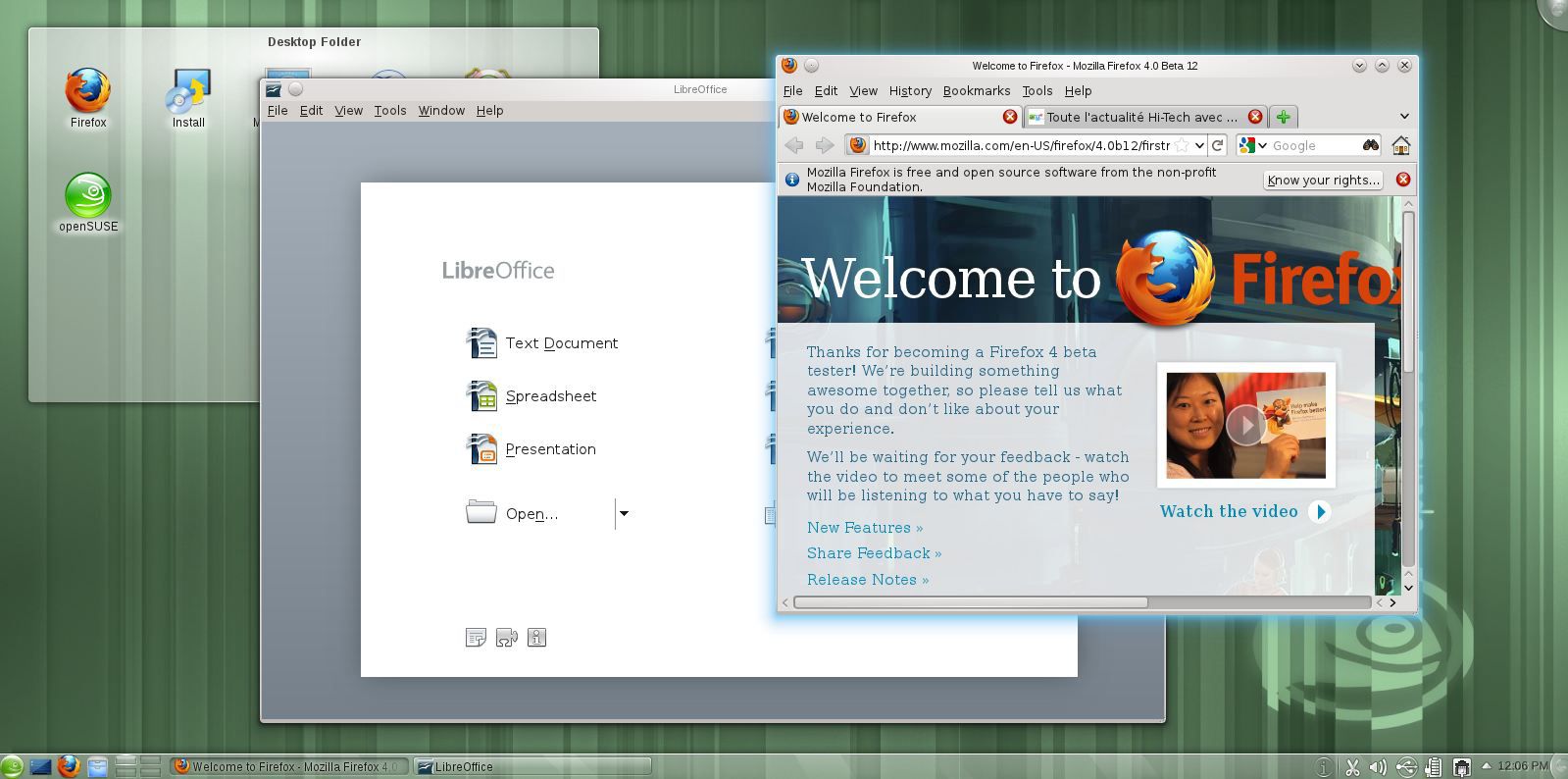Open the Window menu in LibreOffice
Screen dimensions: 1568x779
point(441,111)
